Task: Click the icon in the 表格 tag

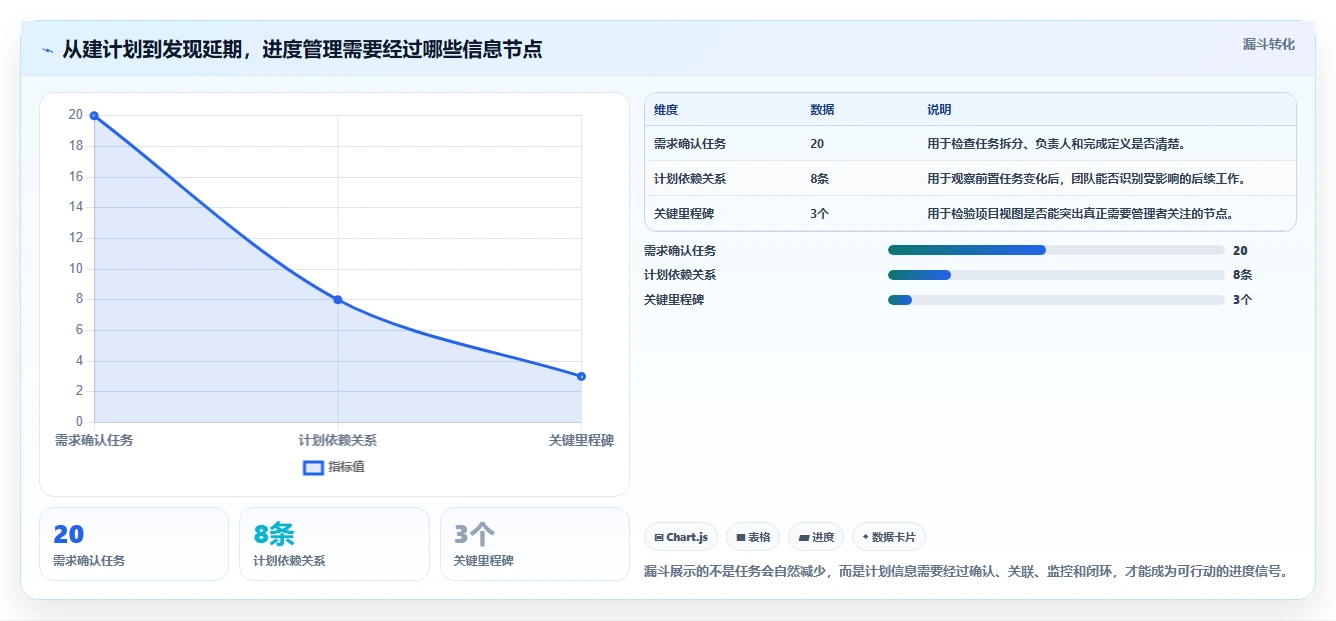Action: tap(741, 537)
